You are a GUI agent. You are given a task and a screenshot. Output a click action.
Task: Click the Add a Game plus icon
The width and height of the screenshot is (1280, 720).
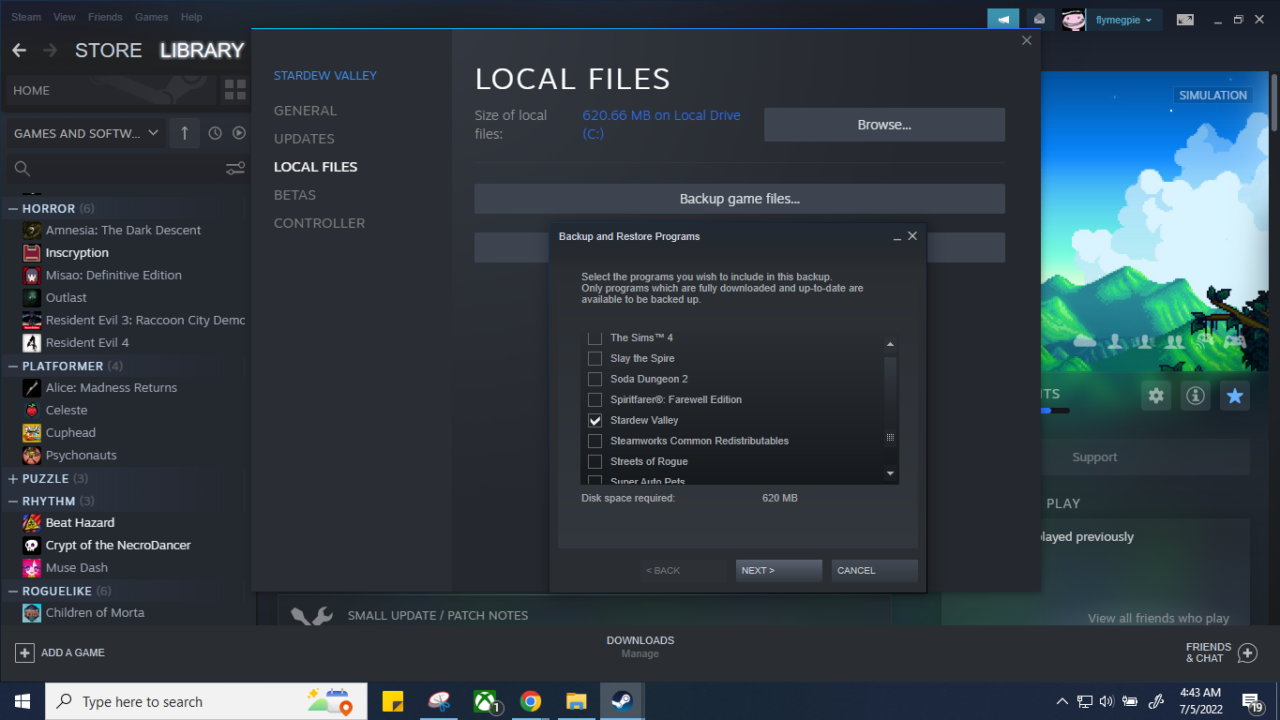coord(24,653)
